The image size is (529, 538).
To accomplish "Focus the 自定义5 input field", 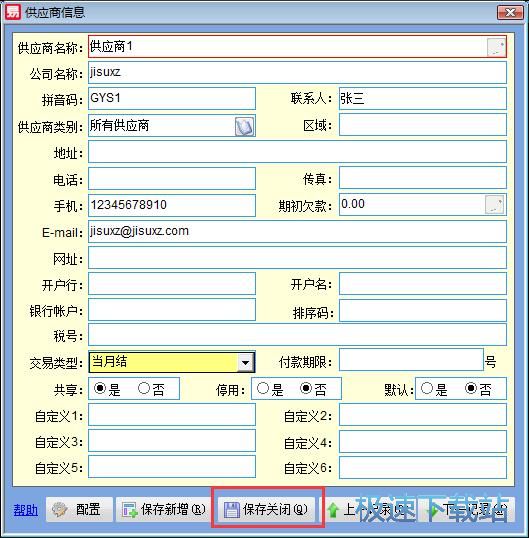I will coord(172,467).
